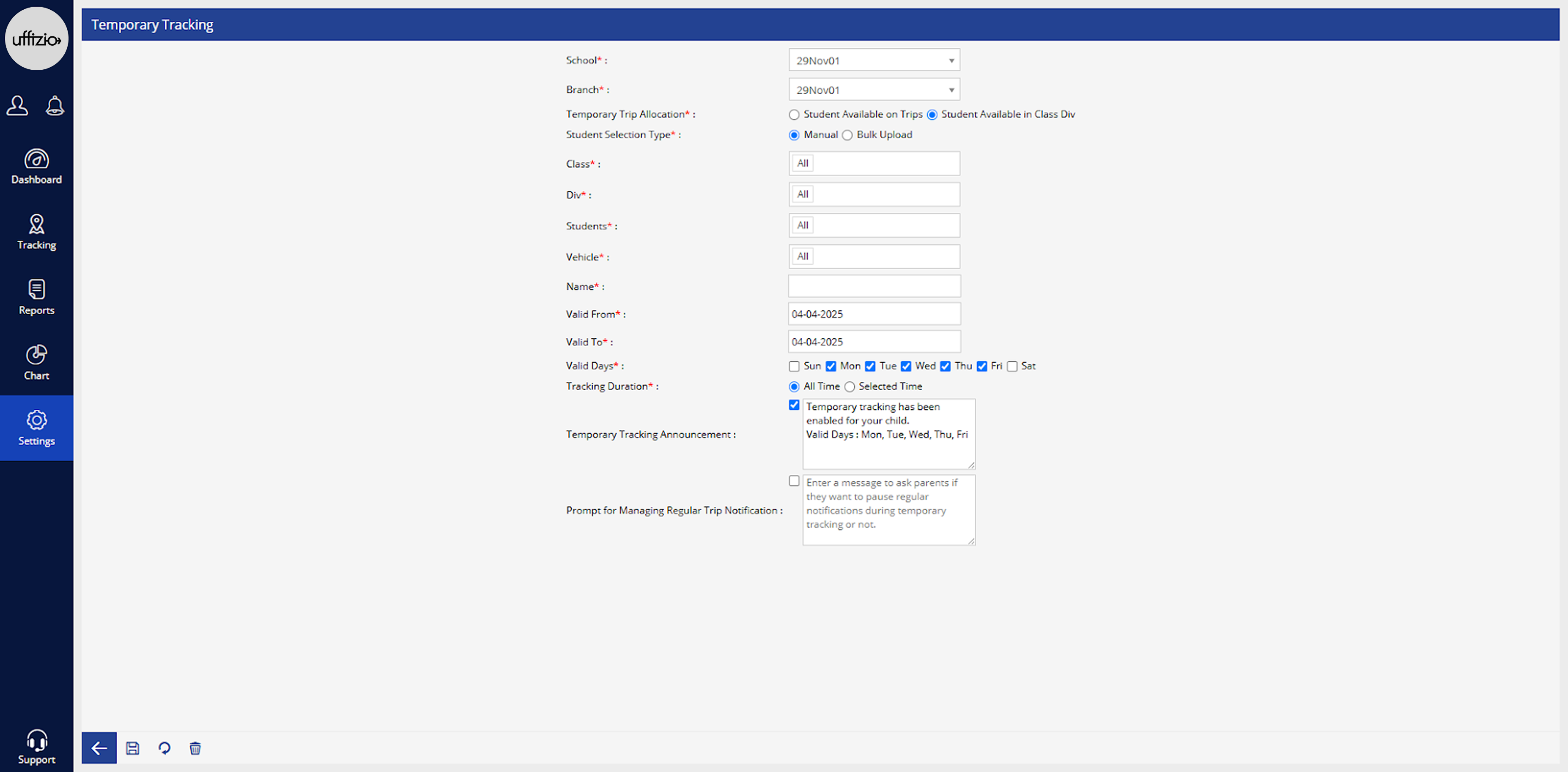1568x772 pixels.
Task: Click the reset refresh icon
Action: point(164,747)
